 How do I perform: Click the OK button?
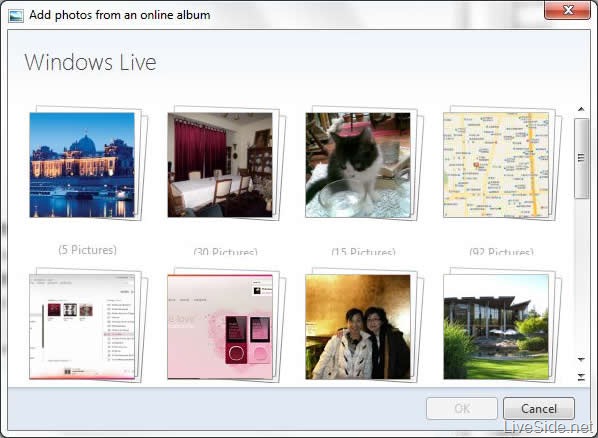[x=462, y=409]
